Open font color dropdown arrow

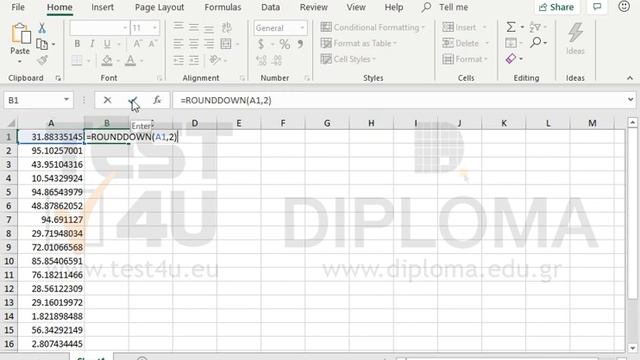click(142, 61)
